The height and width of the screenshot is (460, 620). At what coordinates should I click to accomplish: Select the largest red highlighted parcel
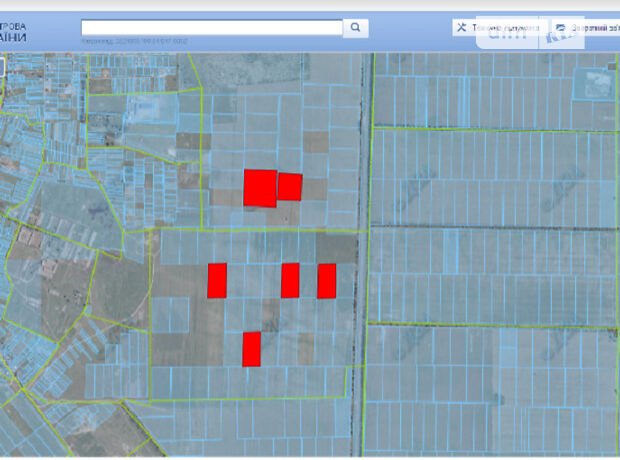coord(260,188)
